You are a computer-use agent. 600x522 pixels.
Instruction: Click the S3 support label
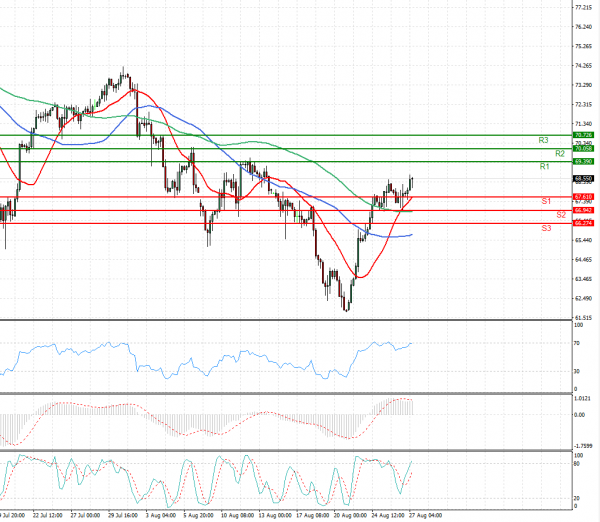tap(546, 228)
